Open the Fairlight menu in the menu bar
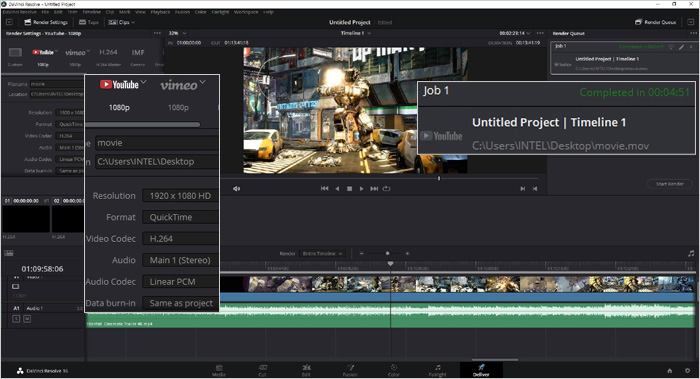Image resolution: width=700 pixels, height=379 pixels. click(x=220, y=12)
